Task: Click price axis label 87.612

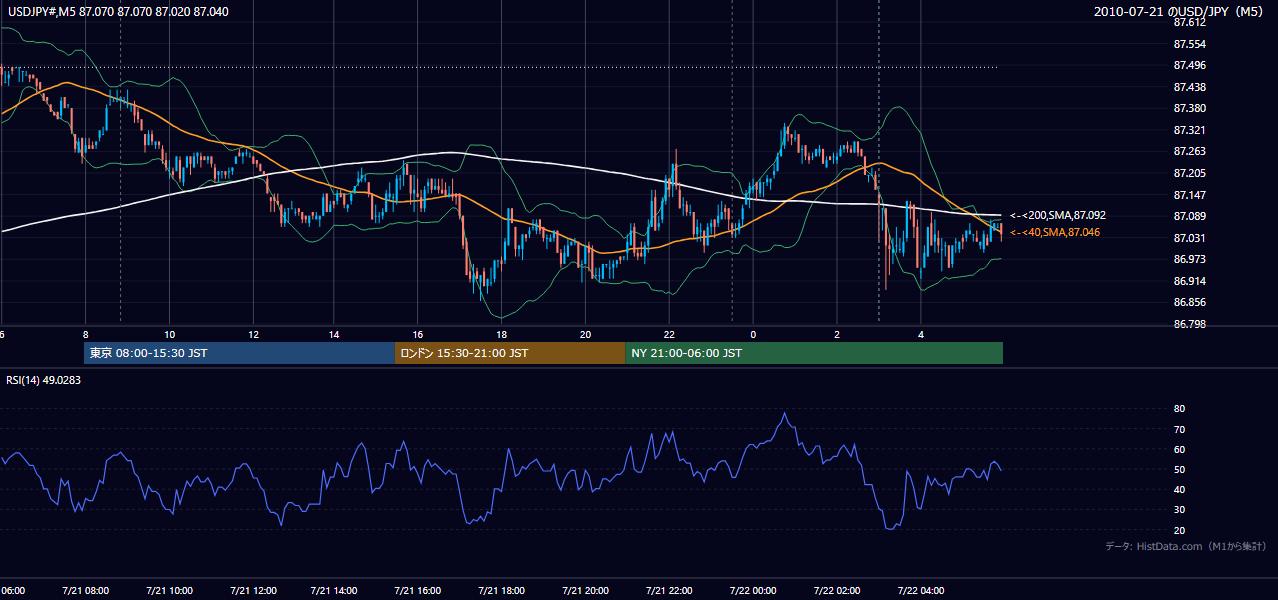Action: coord(1189,22)
